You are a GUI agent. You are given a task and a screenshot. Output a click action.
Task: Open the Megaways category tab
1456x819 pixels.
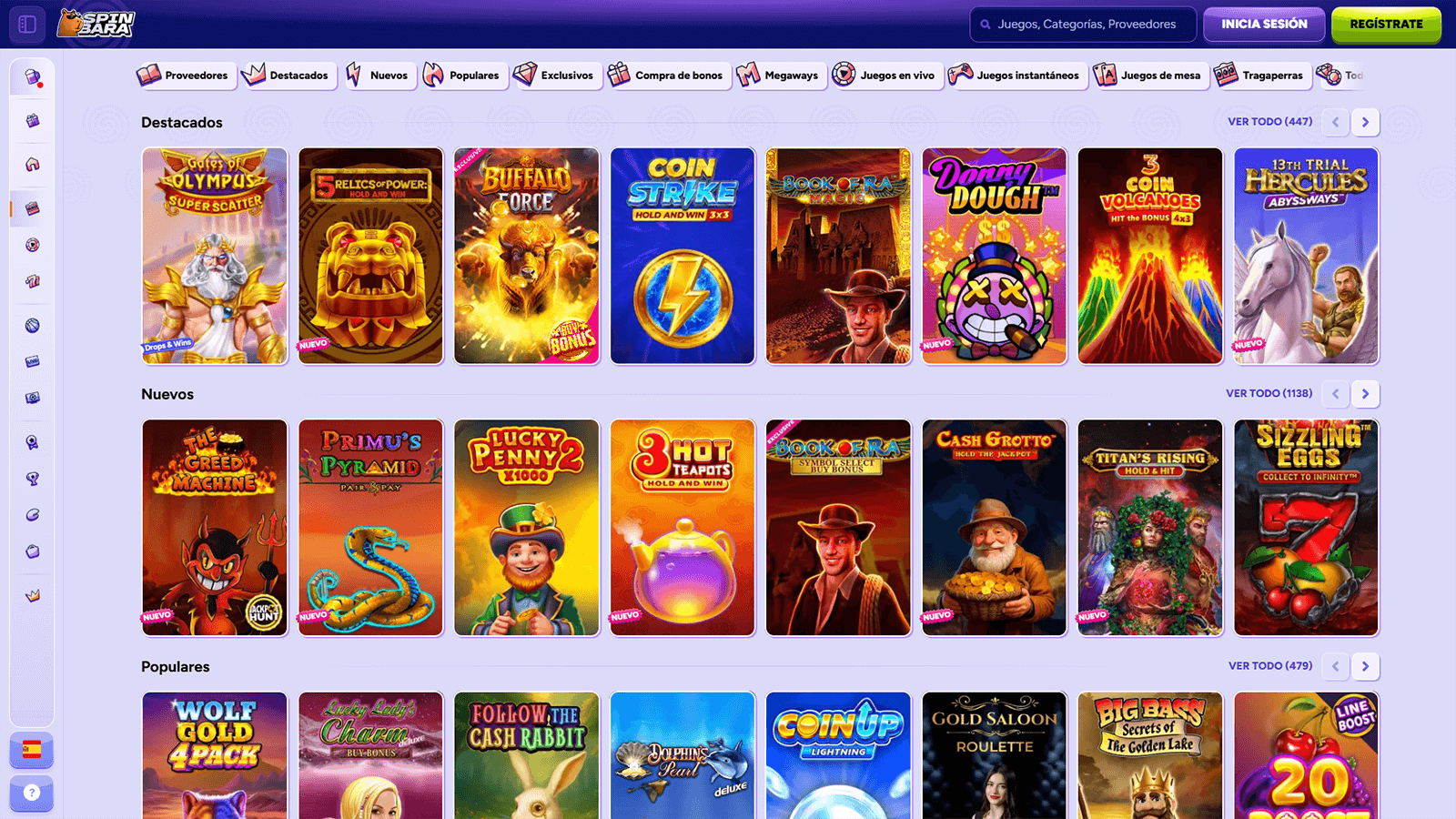coord(779,76)
